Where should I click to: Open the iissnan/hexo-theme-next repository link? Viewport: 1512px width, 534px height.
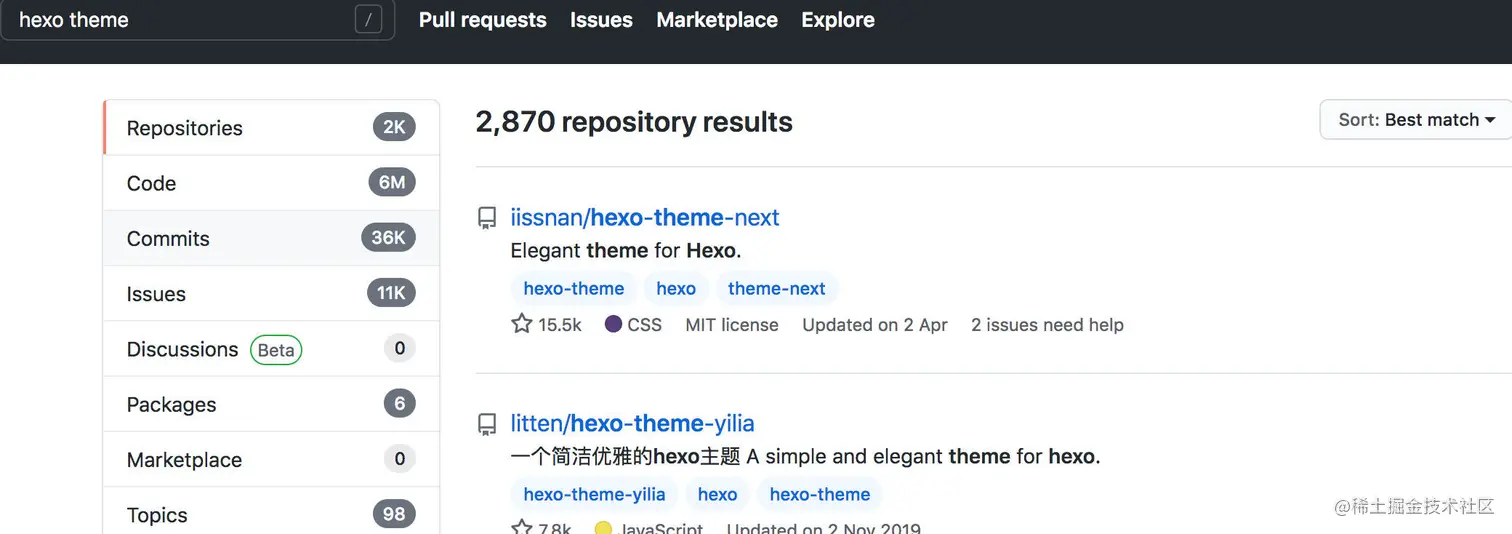click(x=645, y=217)
